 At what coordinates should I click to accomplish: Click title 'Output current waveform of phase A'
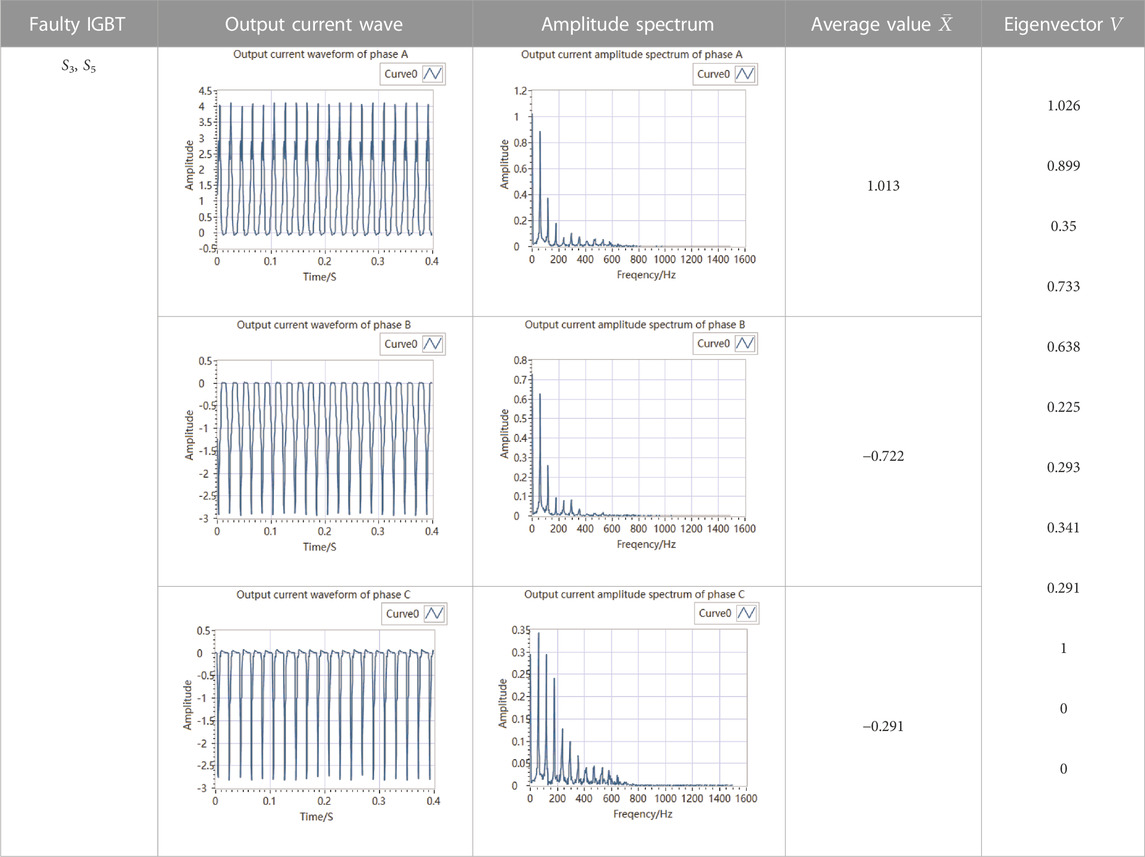[x=321, y=54]
